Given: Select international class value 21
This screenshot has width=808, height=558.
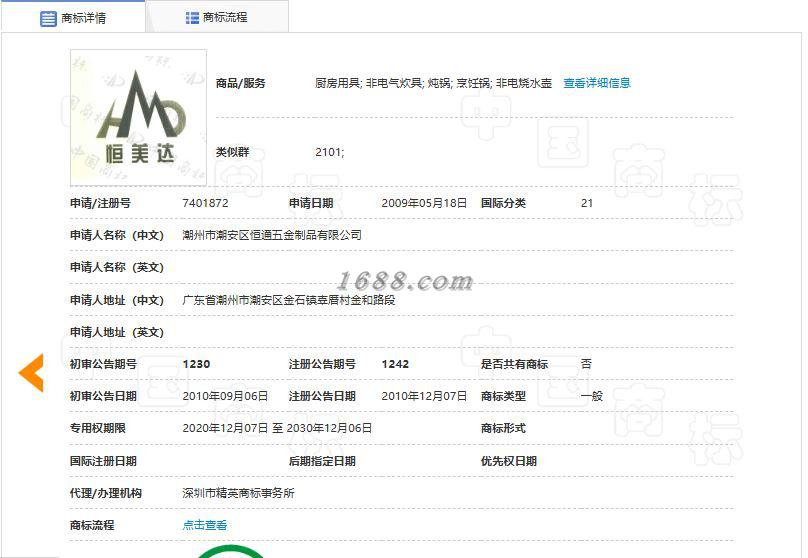Looking at the screenshot, I should click(587, 203).
